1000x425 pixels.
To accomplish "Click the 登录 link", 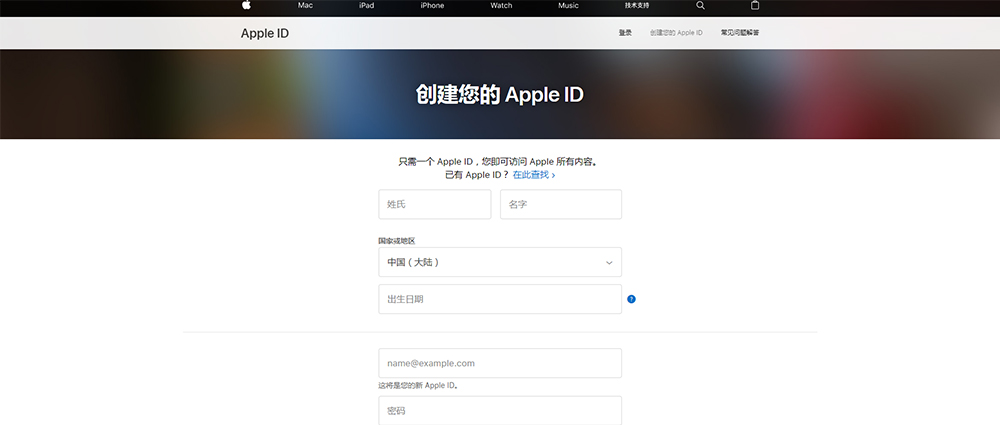I will [x=625, y=33].
